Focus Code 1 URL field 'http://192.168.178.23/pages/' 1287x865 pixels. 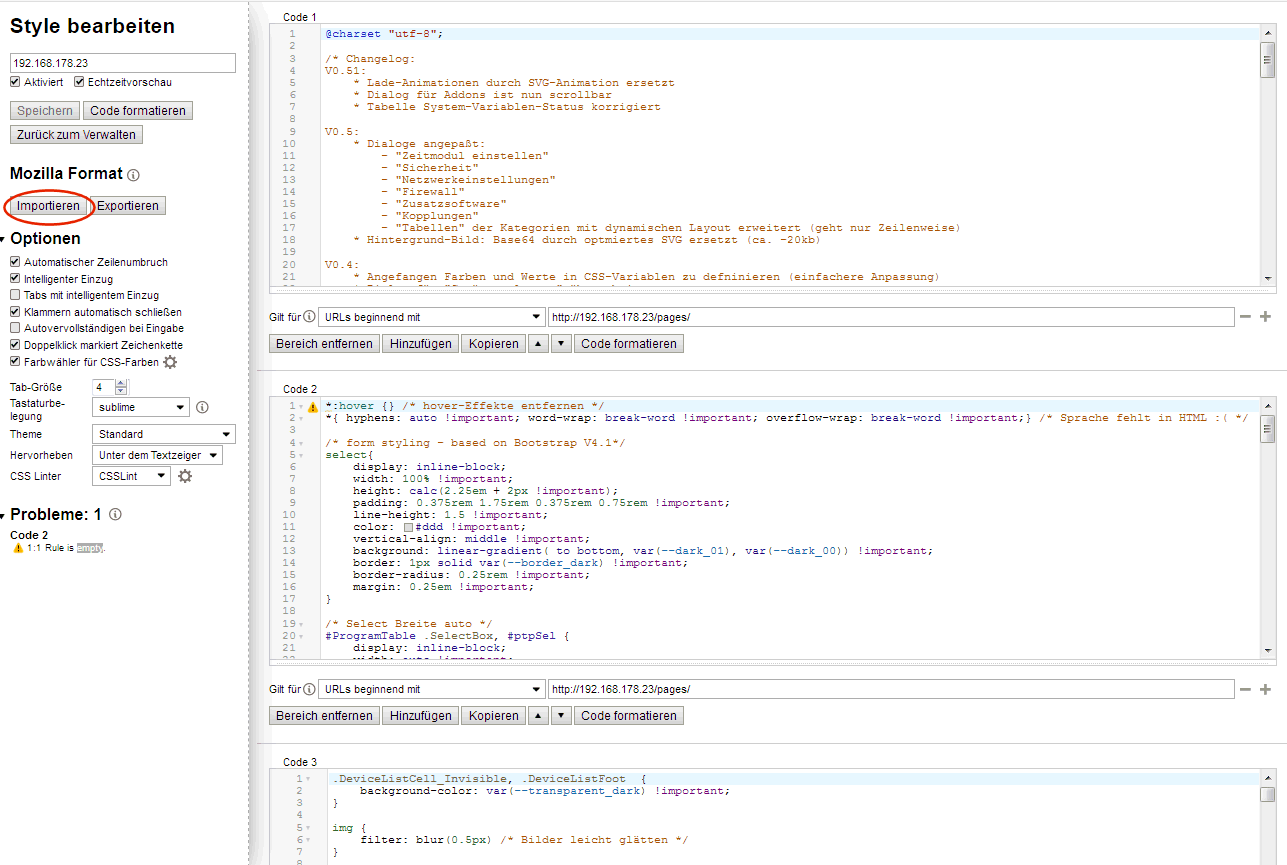891,317
